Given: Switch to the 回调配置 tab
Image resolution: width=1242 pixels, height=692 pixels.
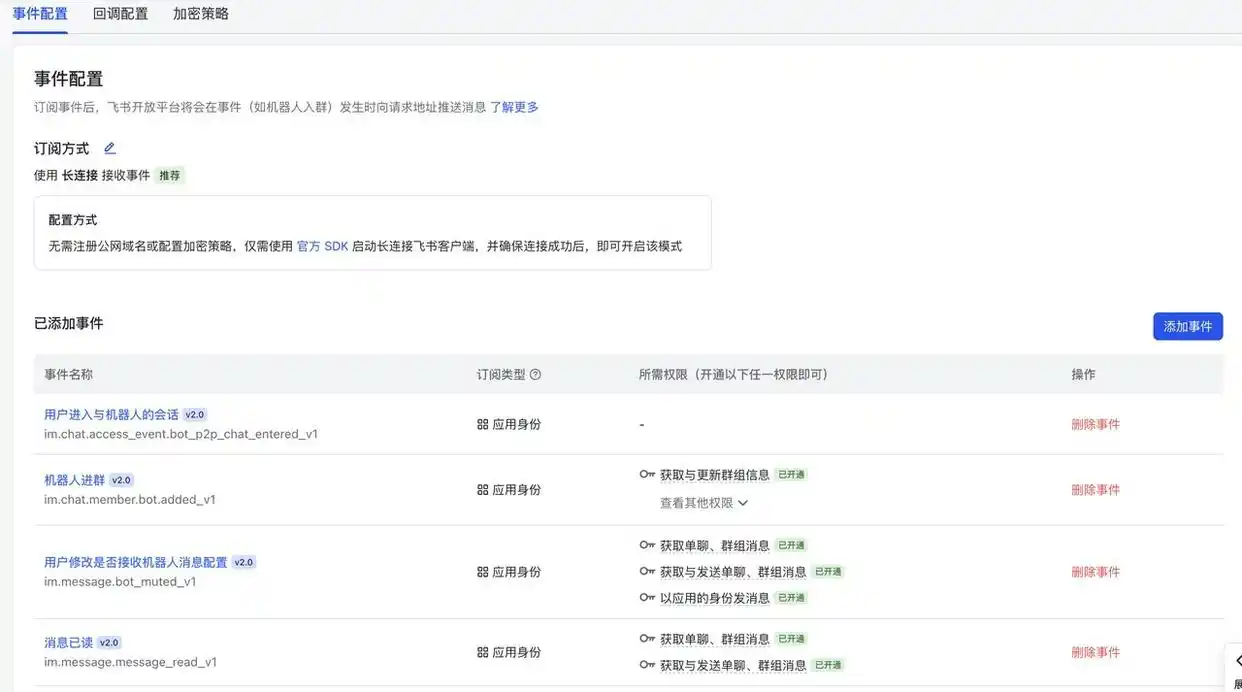Looking at the screenshot, I should coord(119,14).
